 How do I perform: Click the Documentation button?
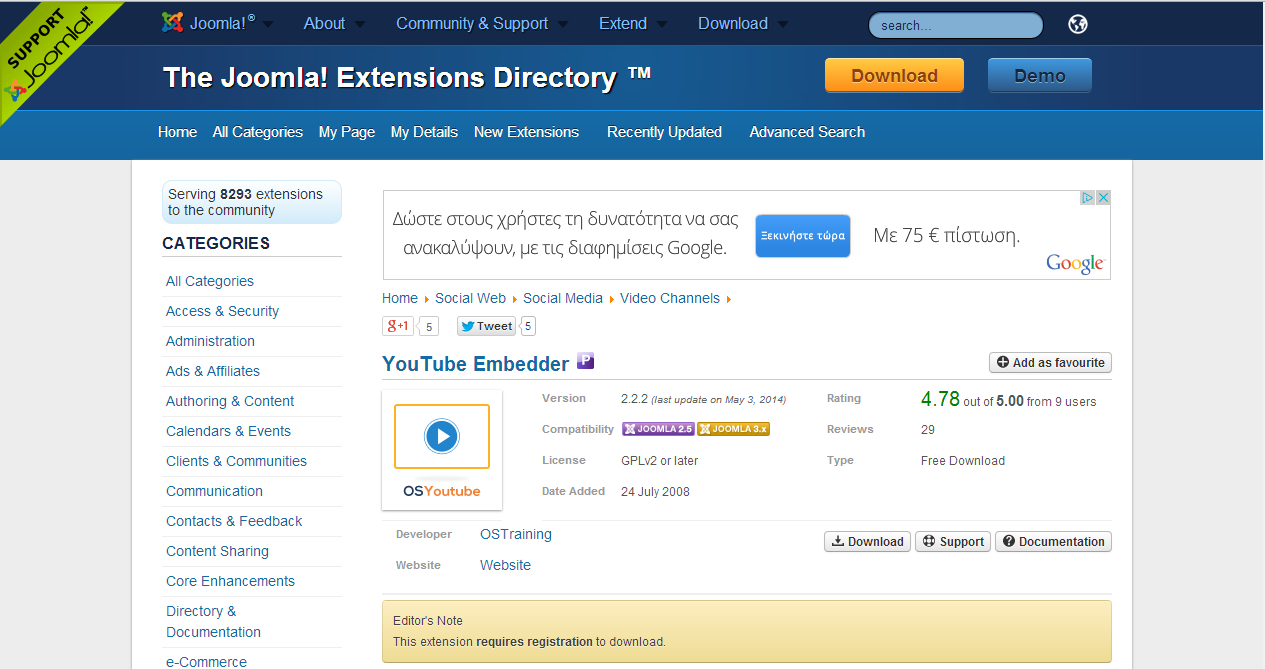(x=1053, y=541)
